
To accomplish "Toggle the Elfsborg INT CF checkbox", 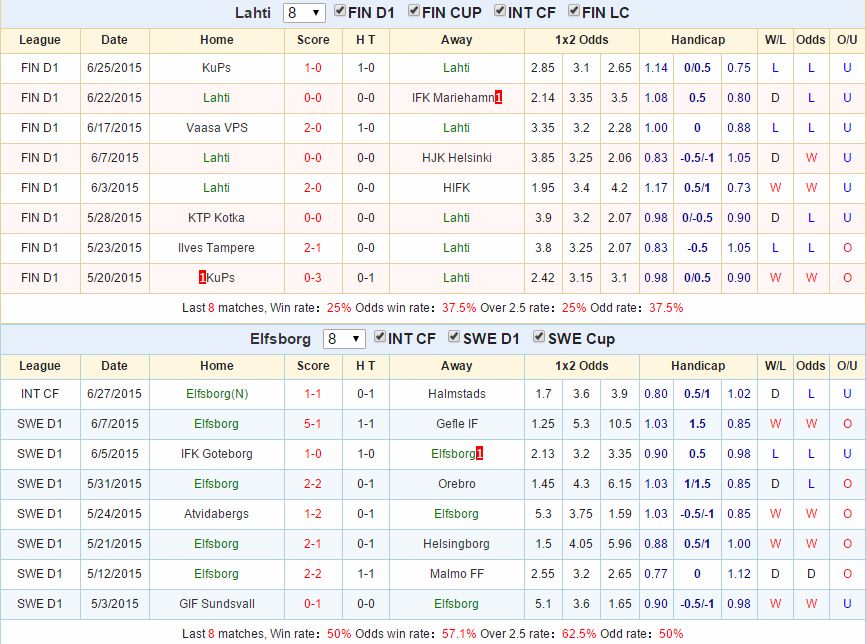I will (380, 336).
